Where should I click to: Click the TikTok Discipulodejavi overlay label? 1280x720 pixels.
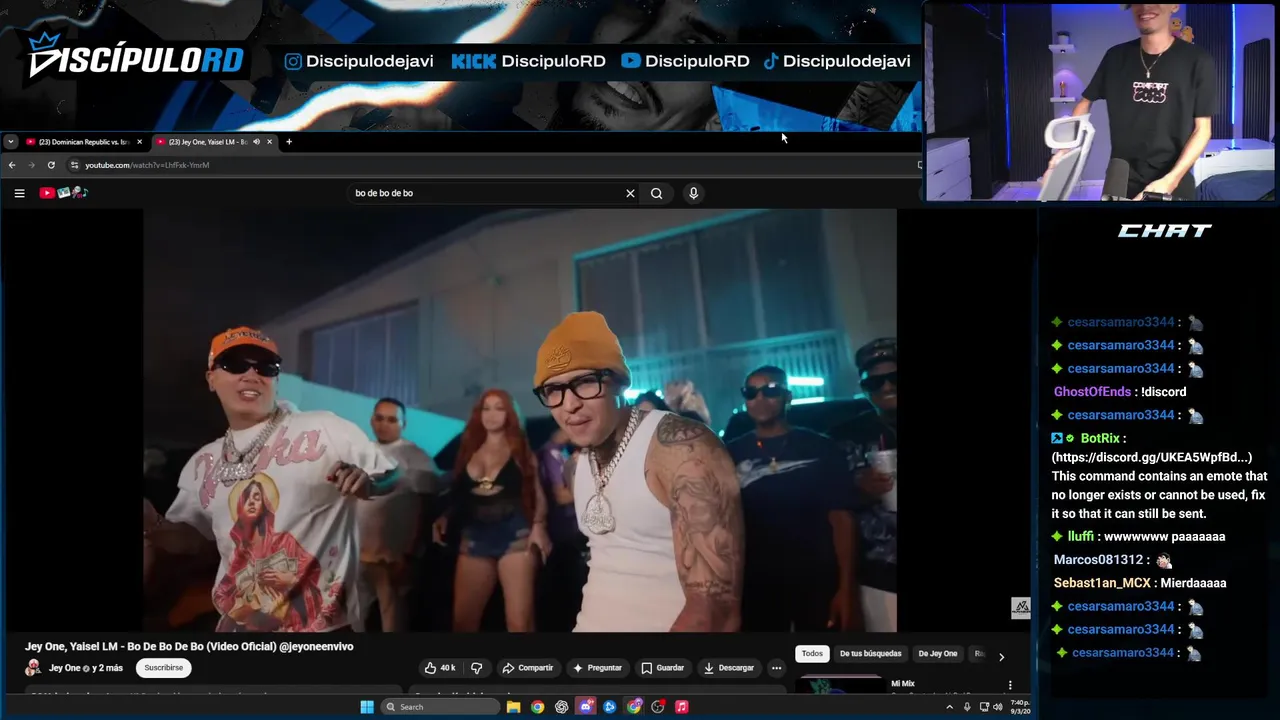click(836, 61)
